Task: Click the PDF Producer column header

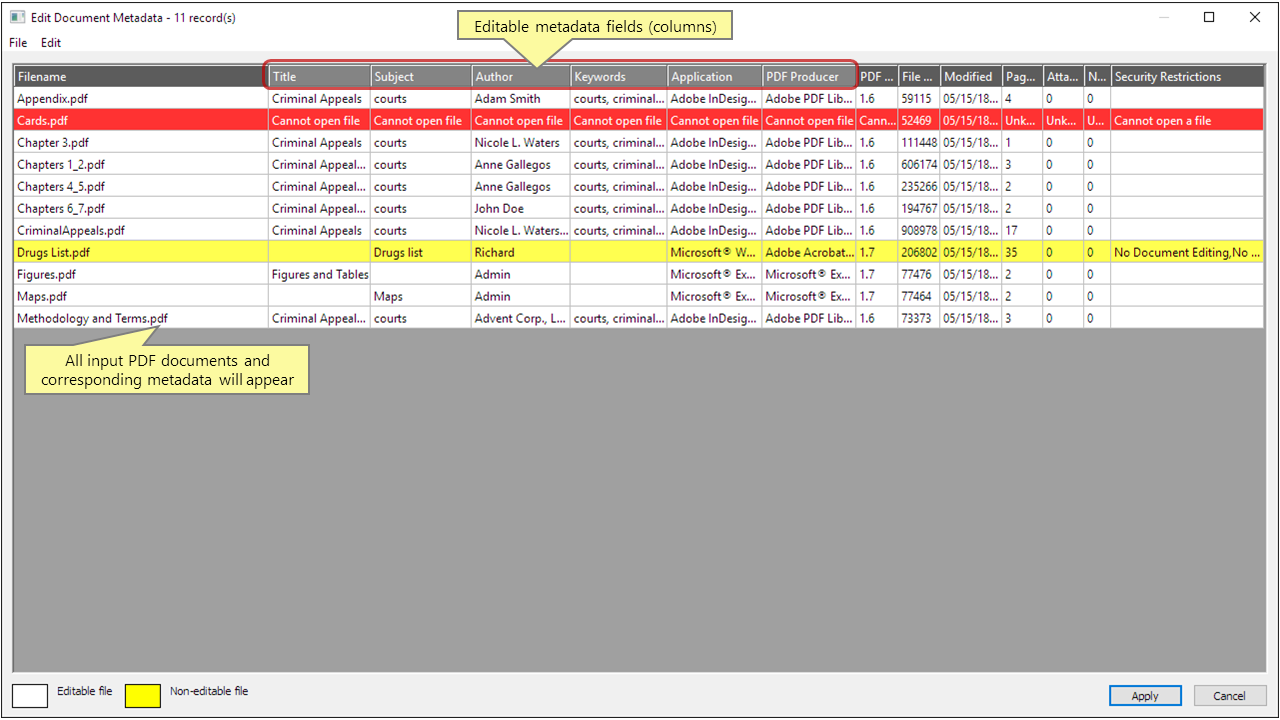Action: coord(808,76)
